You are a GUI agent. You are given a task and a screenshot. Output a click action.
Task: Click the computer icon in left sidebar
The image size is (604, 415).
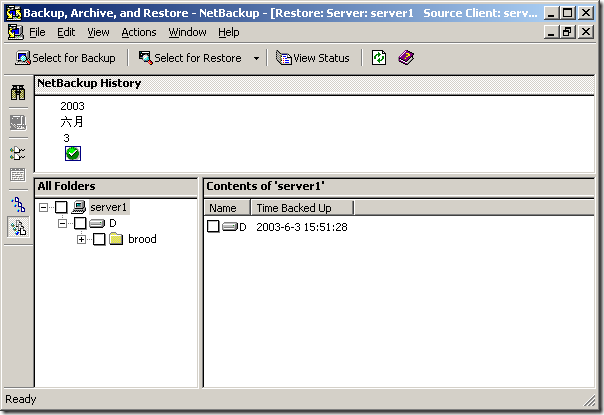coord(18,123)
